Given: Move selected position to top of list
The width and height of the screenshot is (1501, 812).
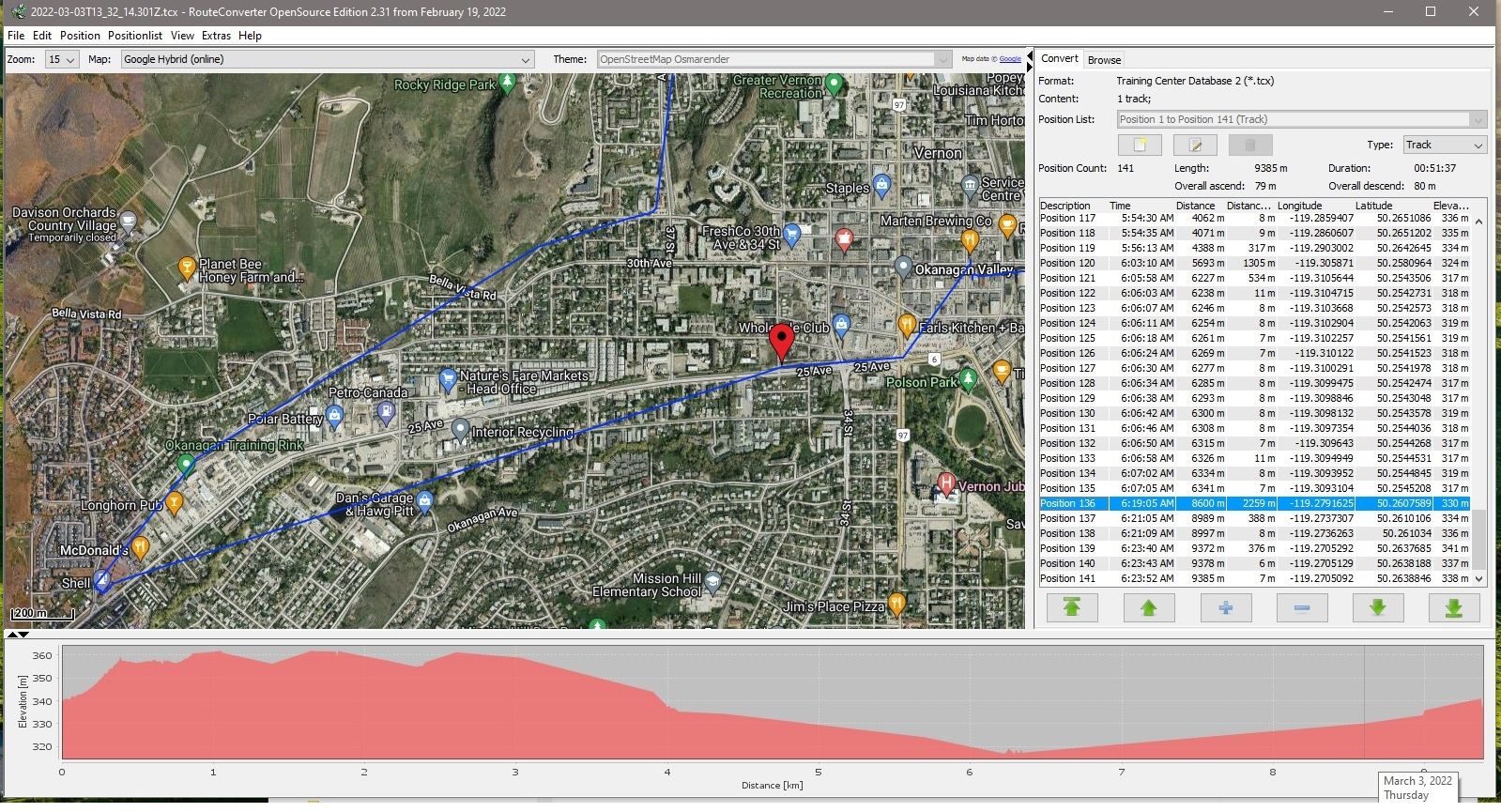Looking at the screenshot, I should coord(1072,608).
